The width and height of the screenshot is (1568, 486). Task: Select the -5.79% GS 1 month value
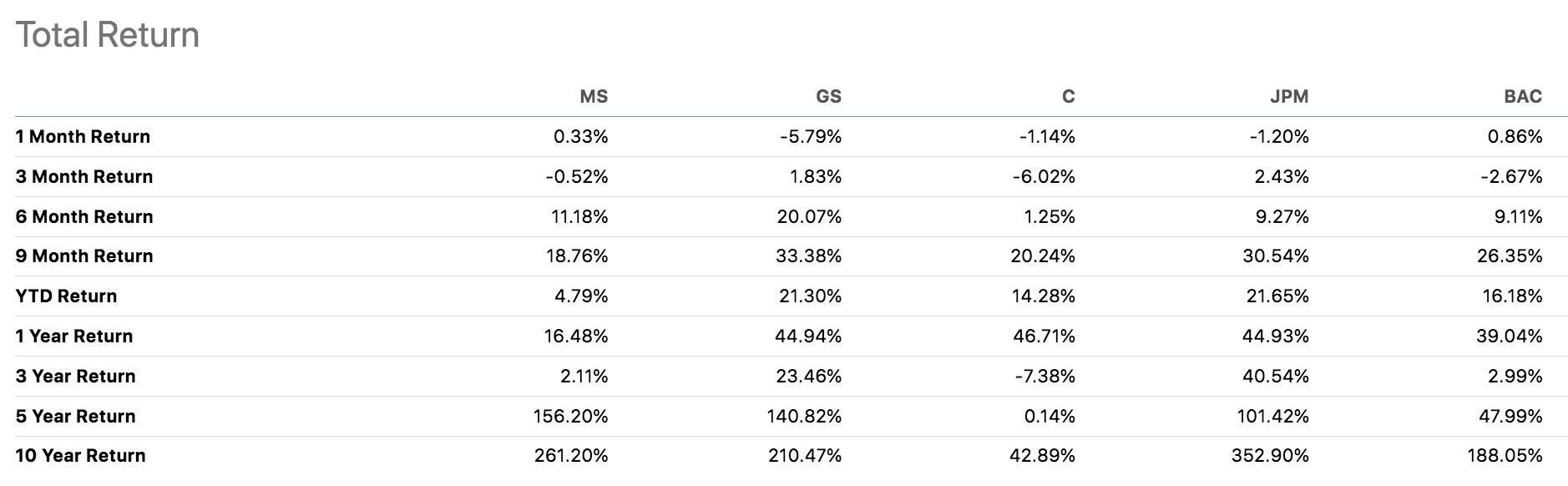click(810, 137)
